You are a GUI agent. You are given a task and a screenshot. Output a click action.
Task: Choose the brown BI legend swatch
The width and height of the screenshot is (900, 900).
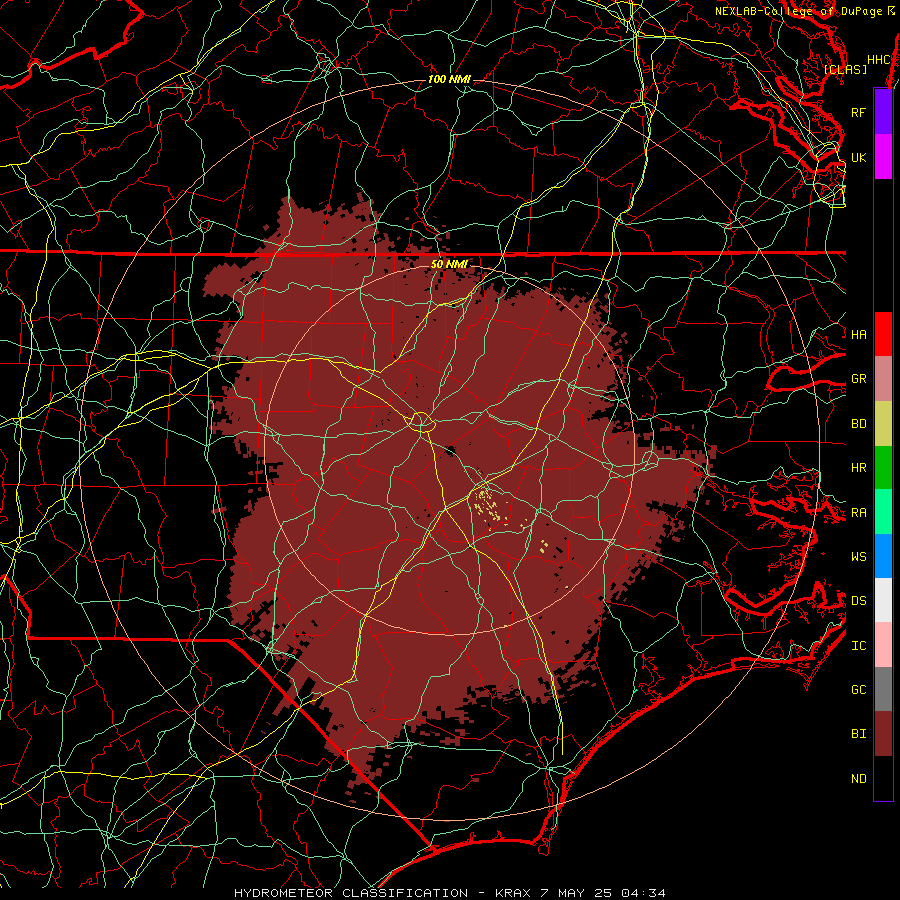tap(883, 734)
